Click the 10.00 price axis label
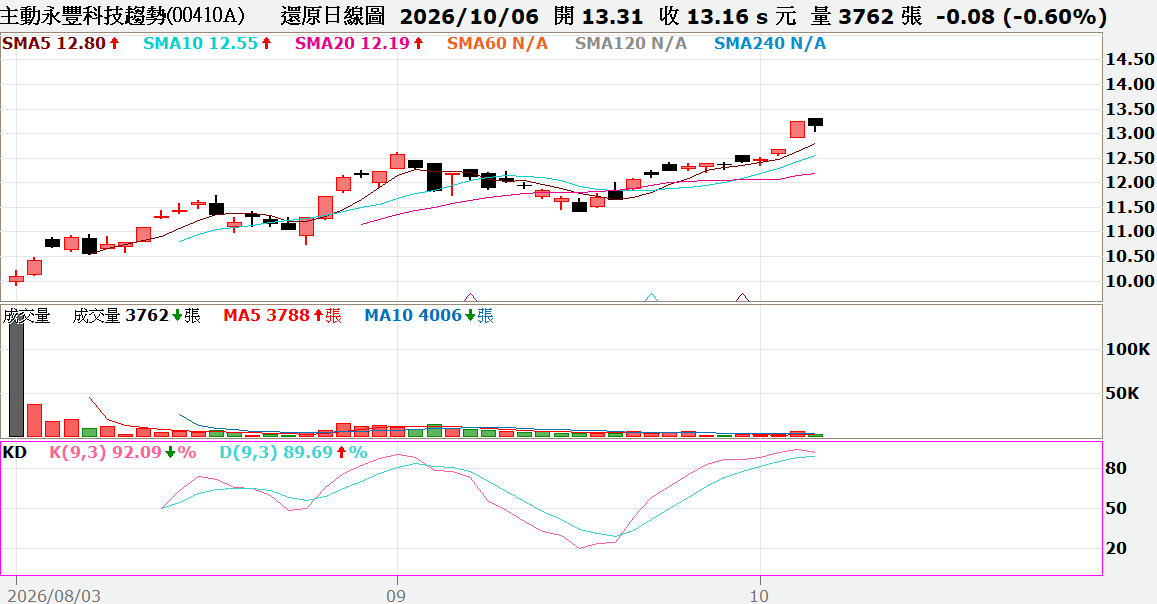 (1130, 281)
